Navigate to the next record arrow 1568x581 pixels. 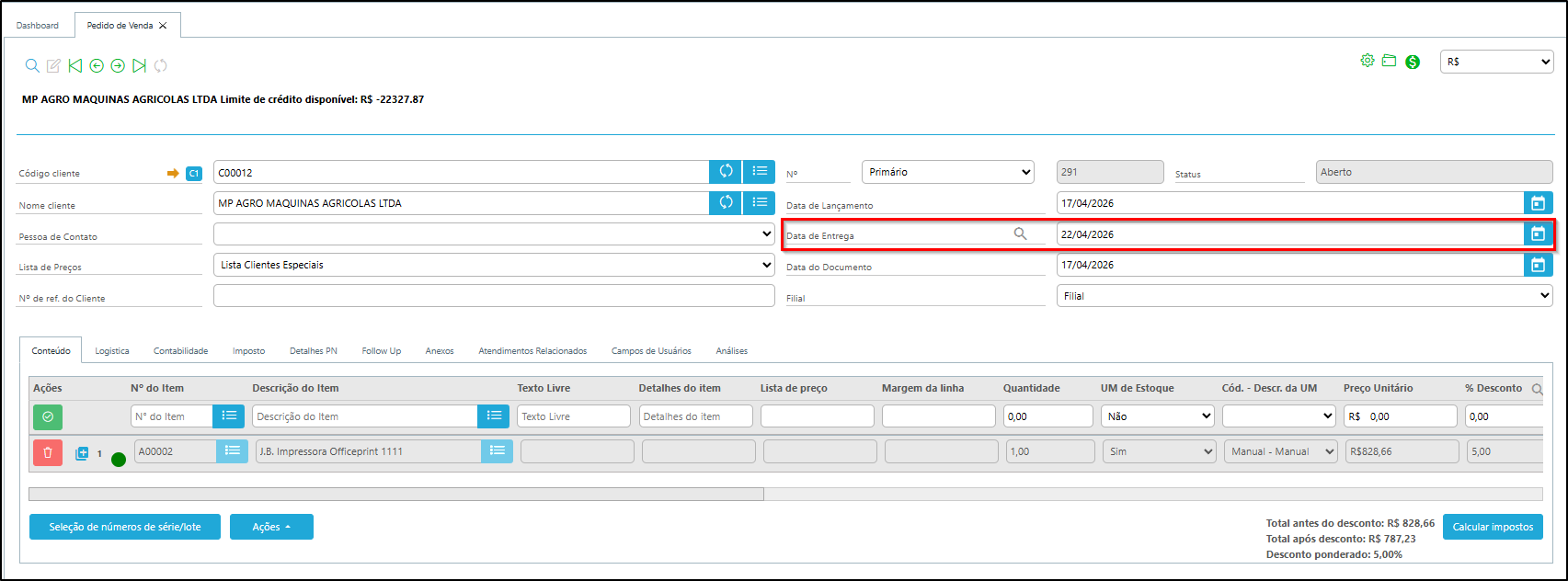click(x=118, y=65)
